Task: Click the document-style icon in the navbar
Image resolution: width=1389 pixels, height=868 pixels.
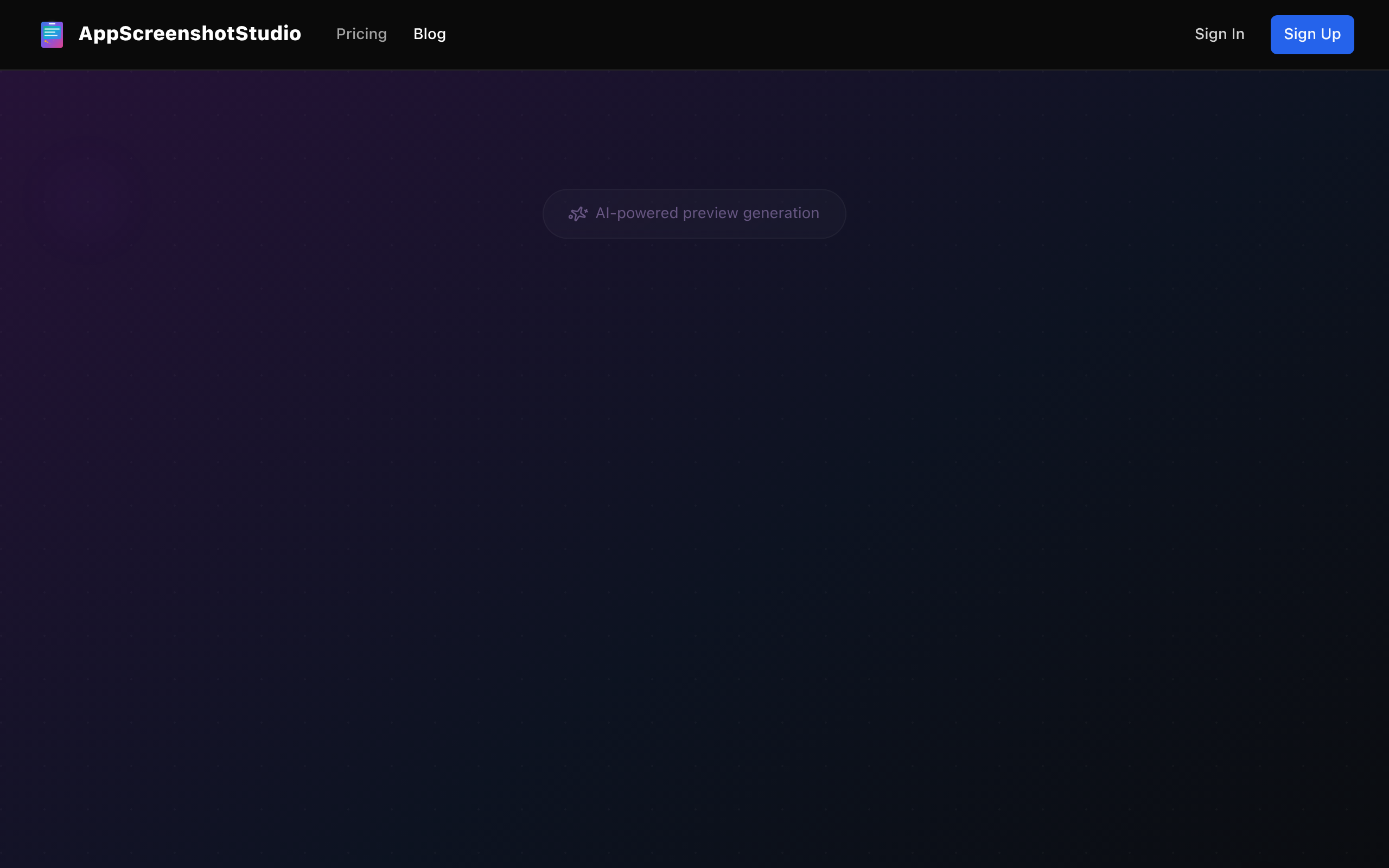Action: point(52,34)
